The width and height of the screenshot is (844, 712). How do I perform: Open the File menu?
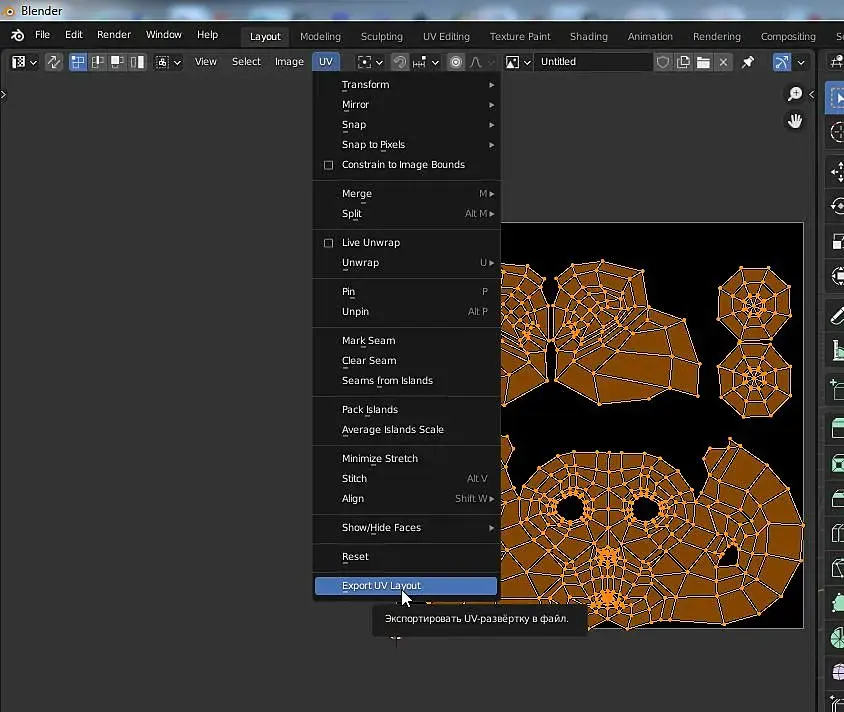tap(42, 35)
